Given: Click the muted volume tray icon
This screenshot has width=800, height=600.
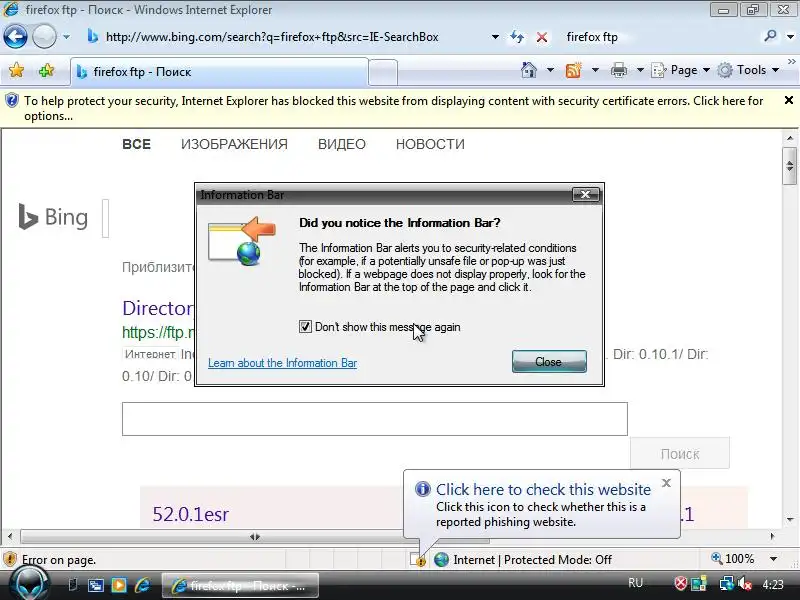Looking at the screenshot, I should pos(744,583).
